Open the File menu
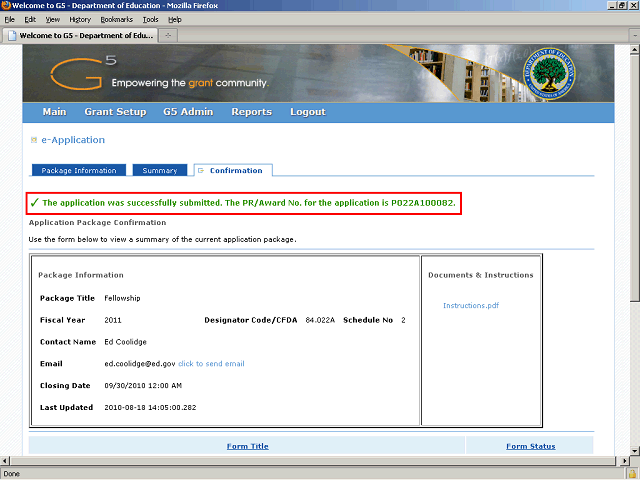 (x=9, y=20)
